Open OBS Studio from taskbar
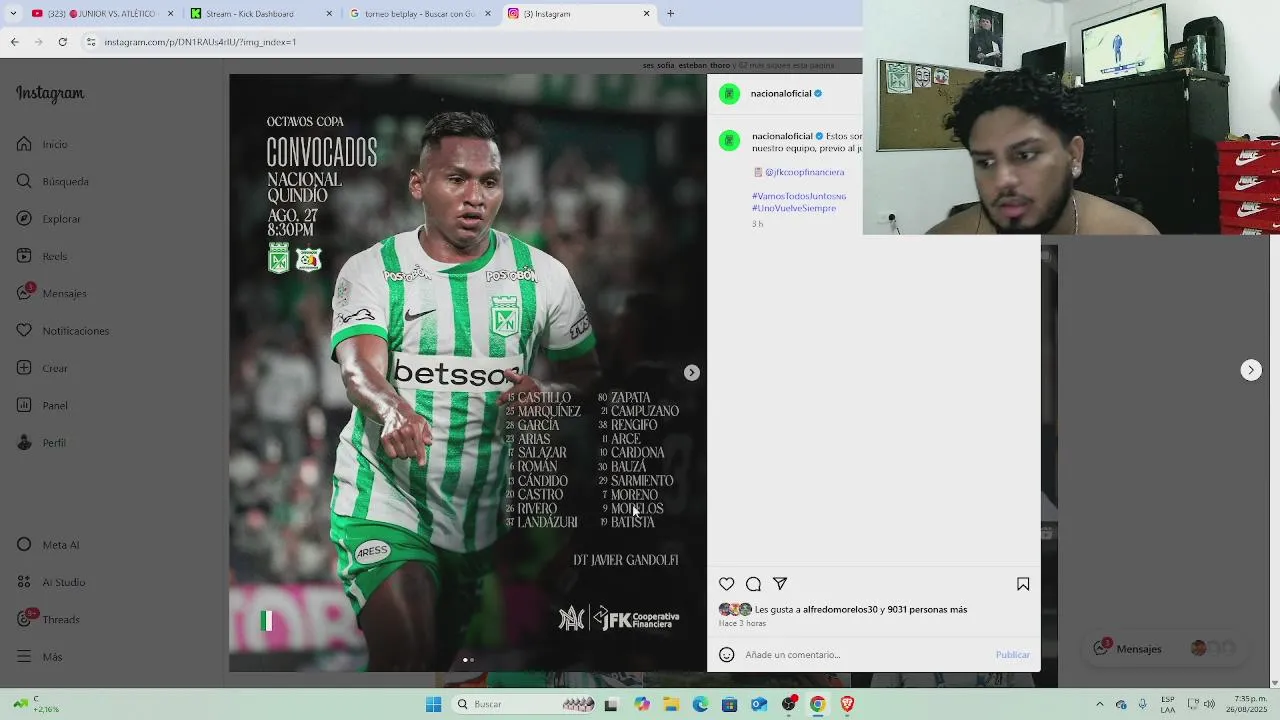 [x=789, y=704]
